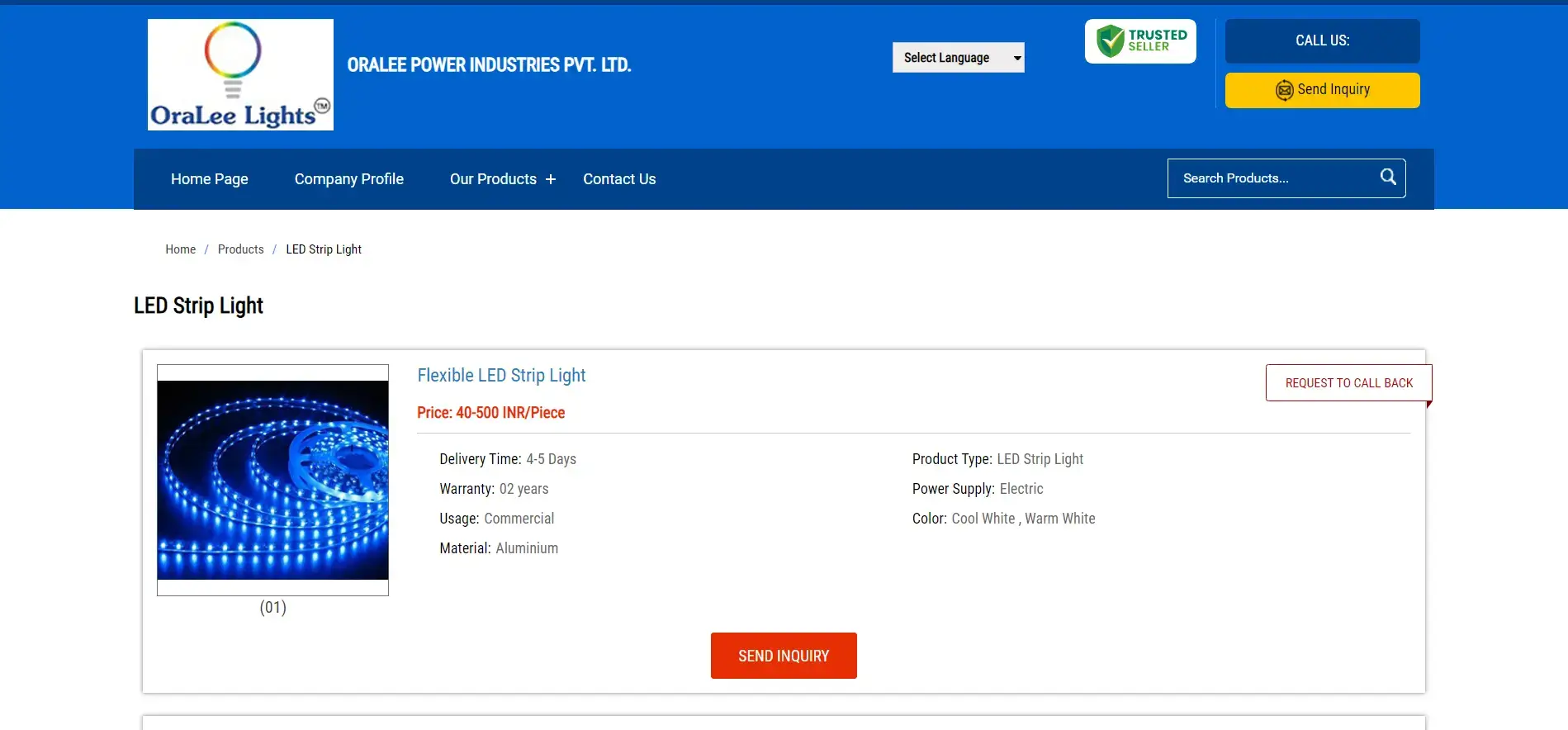This screenshot has height=730, width=1568.
Task: Open the Flexible LED Strip Light link
Action: coord(501,376)
